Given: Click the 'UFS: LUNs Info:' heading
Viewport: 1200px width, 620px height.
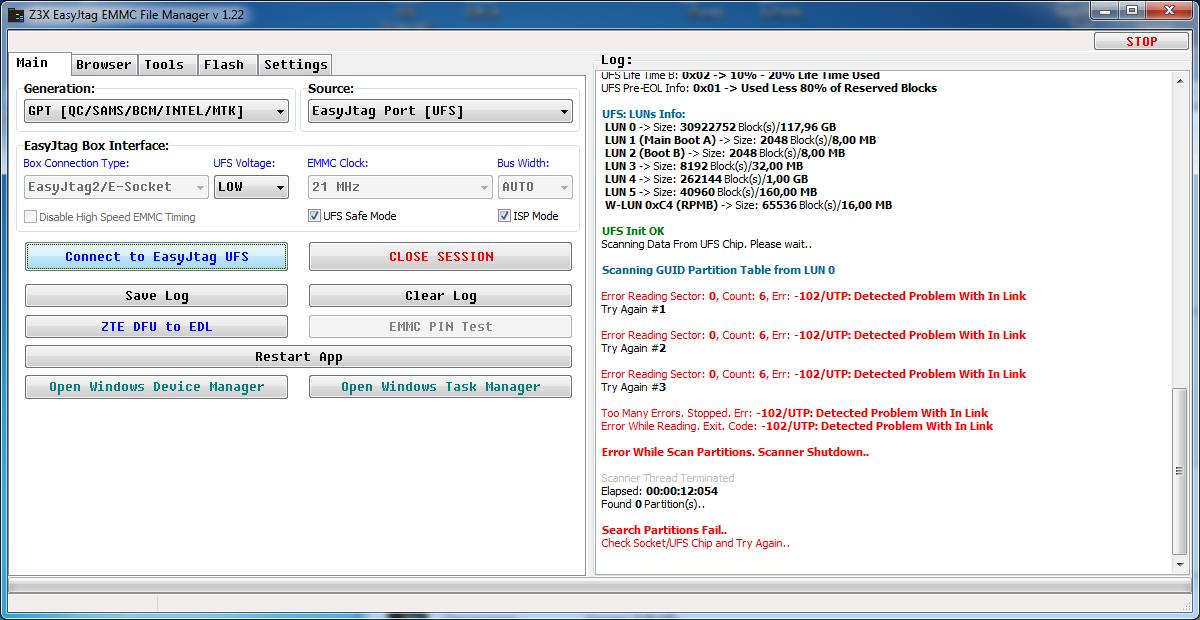Looking at the screenshot, I should tap(643, 115).
